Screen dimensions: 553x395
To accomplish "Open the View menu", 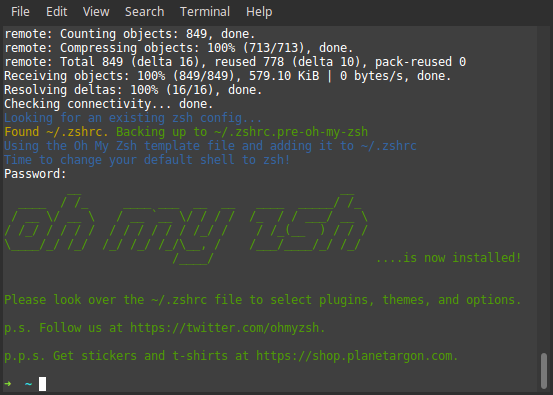I will click(96, 12).
